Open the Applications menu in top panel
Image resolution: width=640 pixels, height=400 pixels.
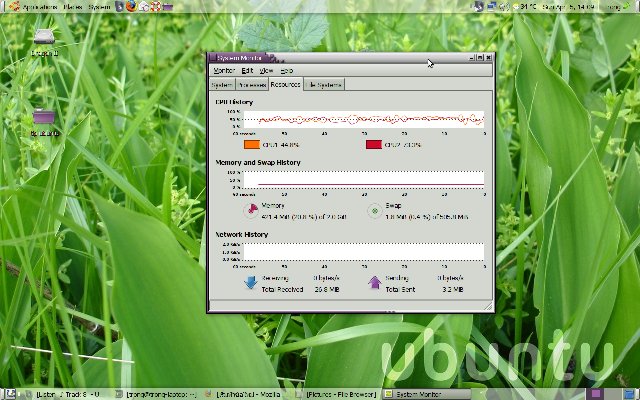click(40, 7)
